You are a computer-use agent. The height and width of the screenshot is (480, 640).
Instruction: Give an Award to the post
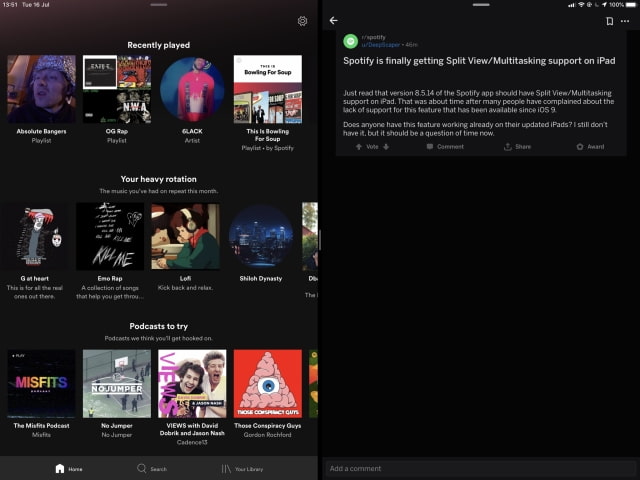590,147
